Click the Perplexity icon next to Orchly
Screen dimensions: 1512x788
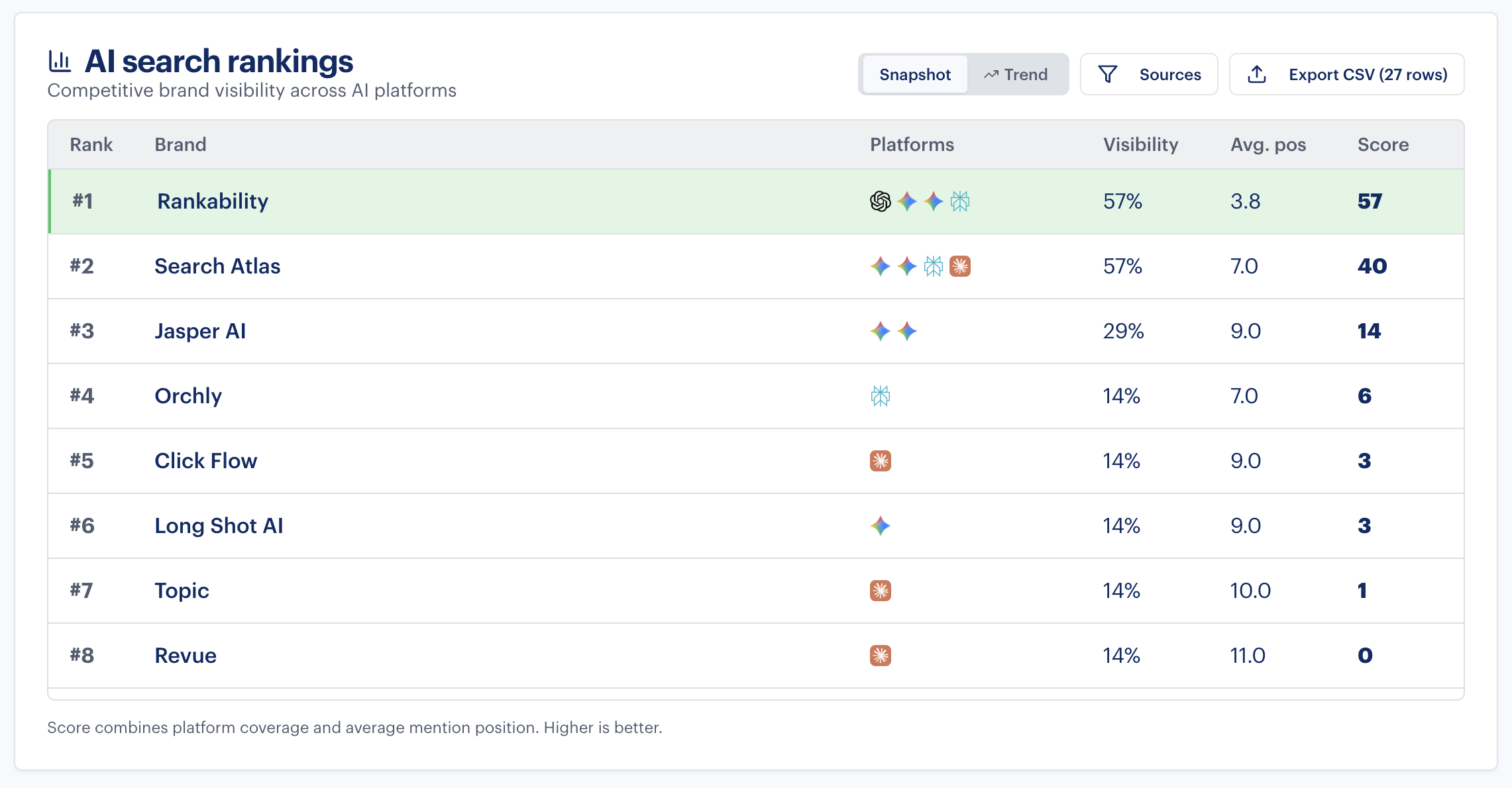click(880, 395)
